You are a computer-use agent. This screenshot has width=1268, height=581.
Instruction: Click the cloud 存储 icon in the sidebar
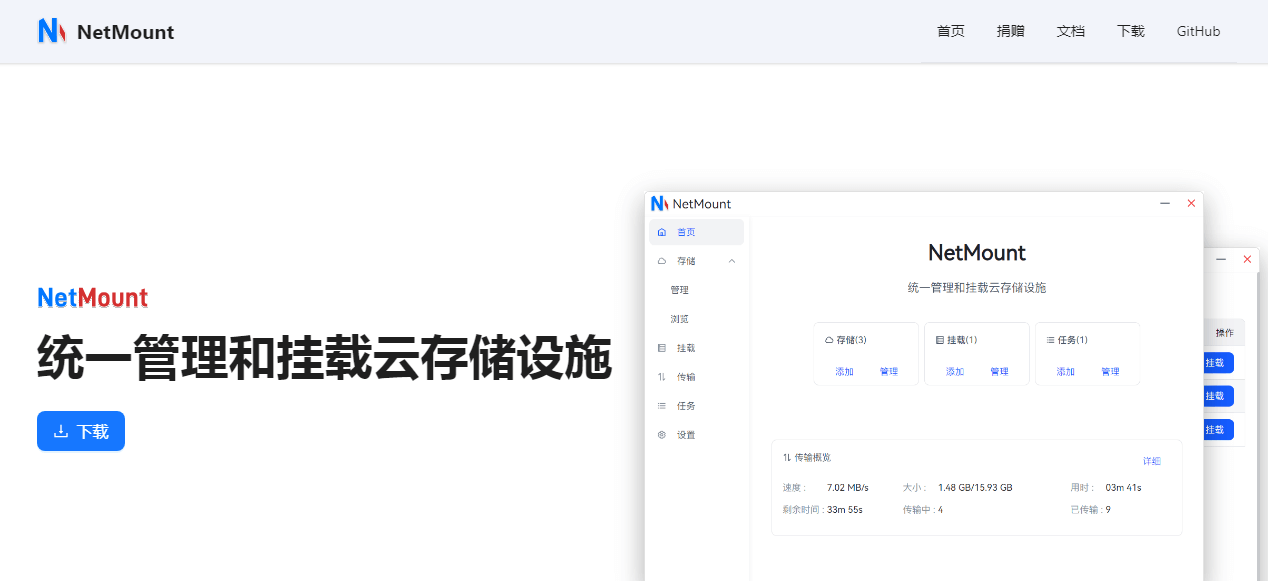(661, 260)
